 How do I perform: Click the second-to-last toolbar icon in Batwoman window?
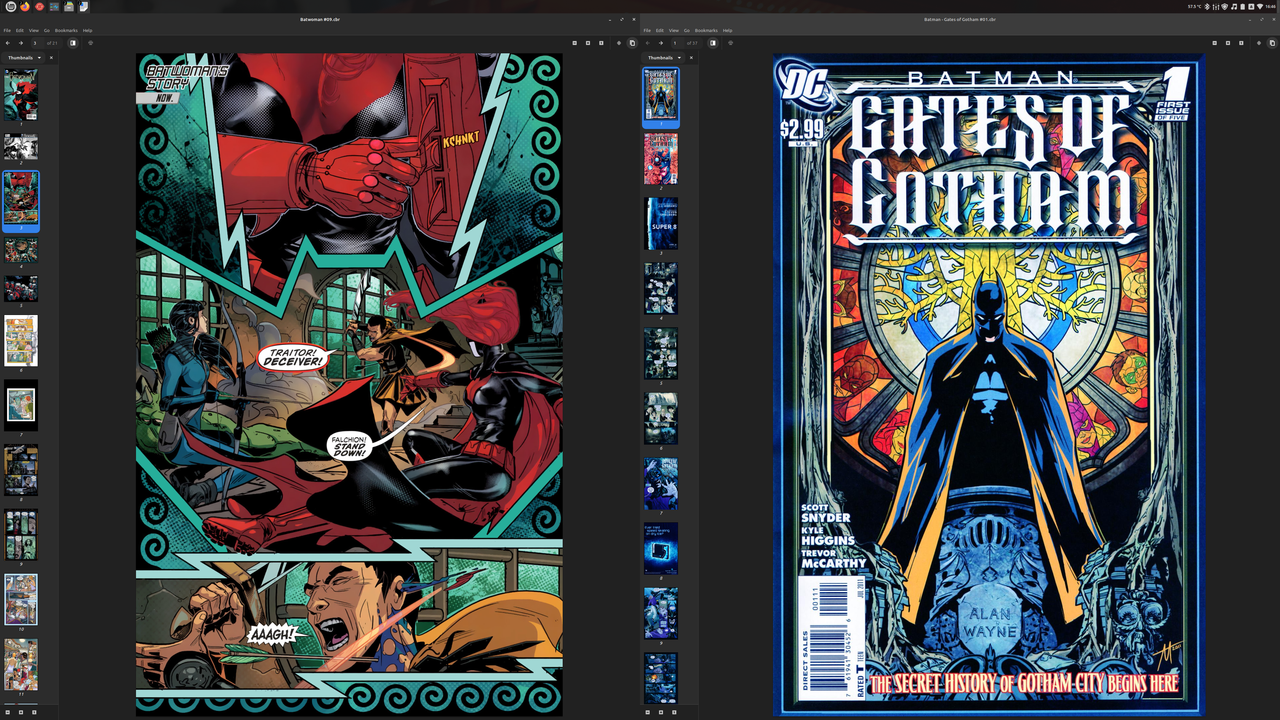click(x=619, y=43)
